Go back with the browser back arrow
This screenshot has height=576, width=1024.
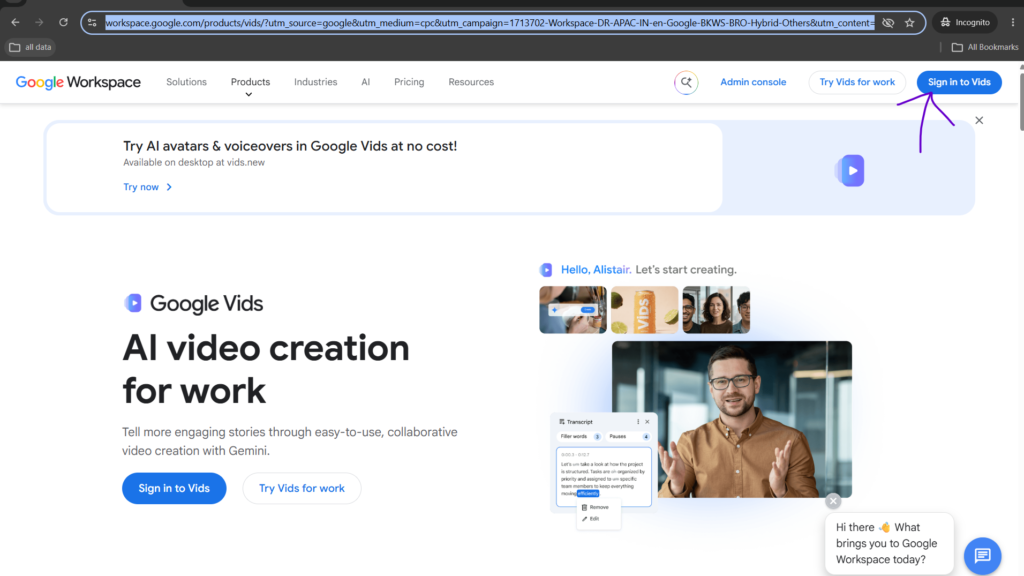15,22
